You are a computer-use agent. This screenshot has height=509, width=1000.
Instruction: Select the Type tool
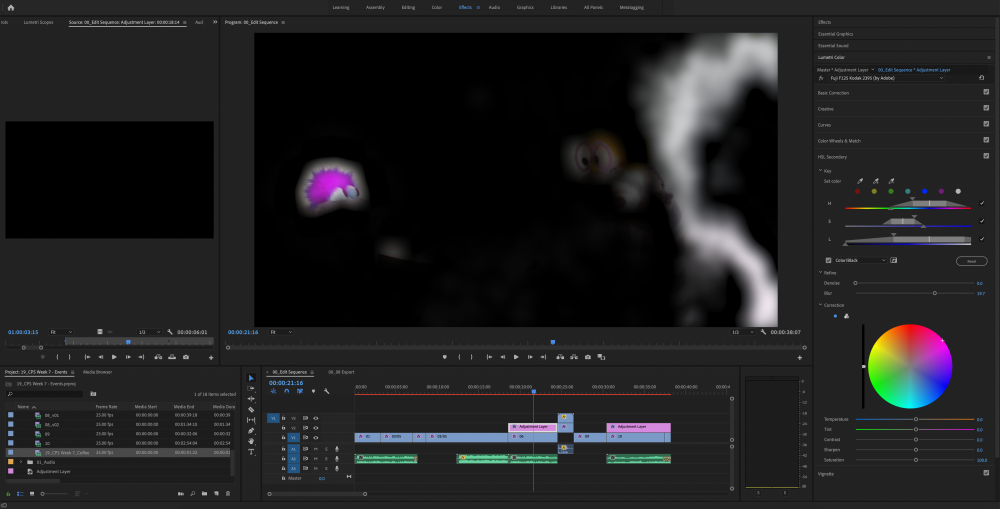click(251, 452)
